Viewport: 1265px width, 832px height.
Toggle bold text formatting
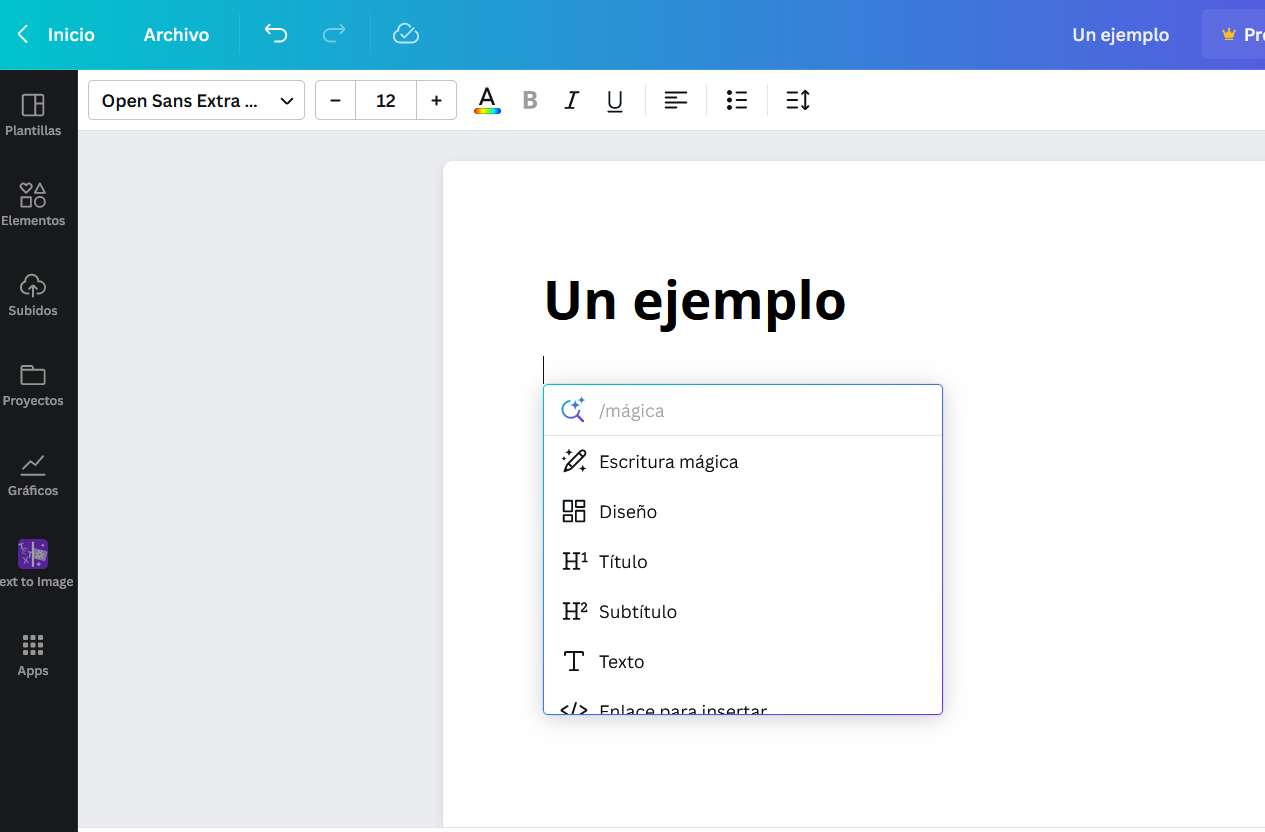530,100
